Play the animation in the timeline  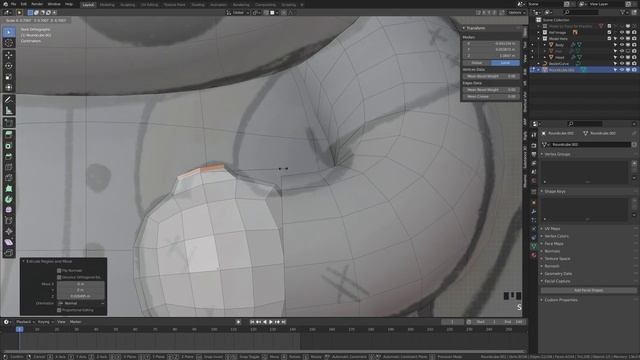[x=271, y=322]
